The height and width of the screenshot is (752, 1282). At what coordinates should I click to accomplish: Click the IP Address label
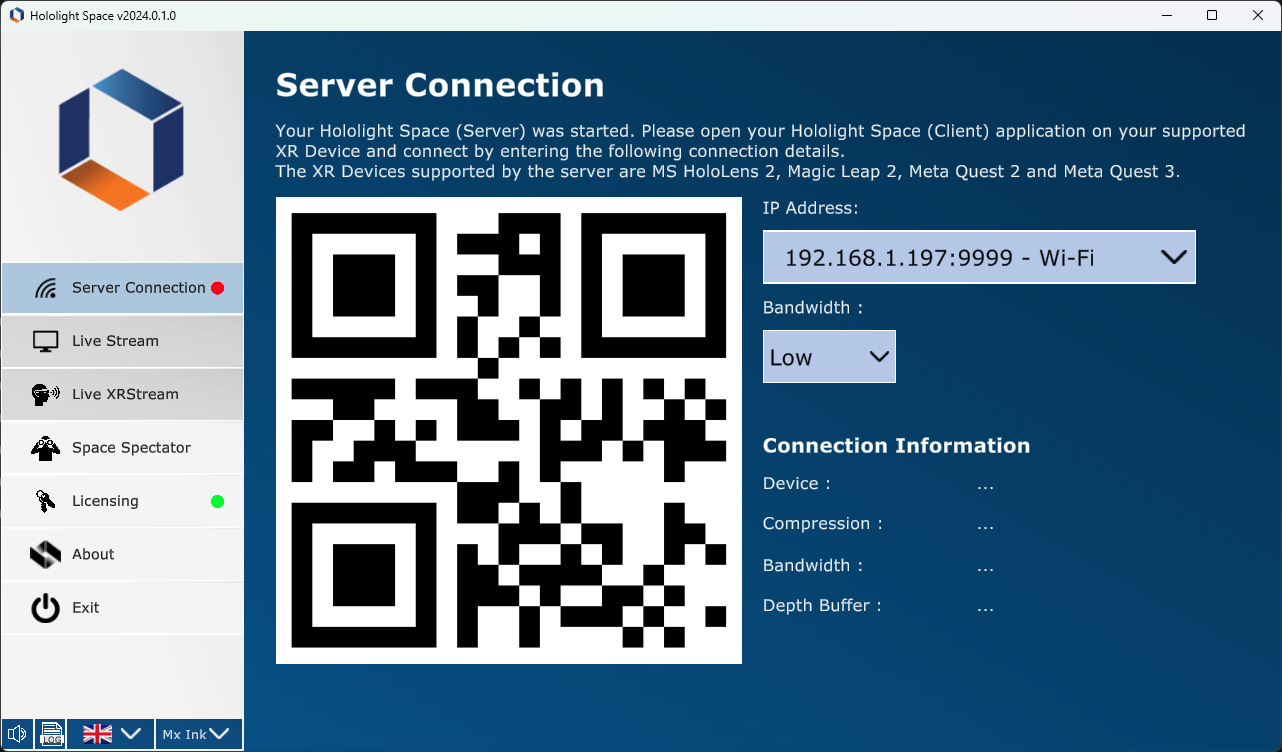pos(810,208)
